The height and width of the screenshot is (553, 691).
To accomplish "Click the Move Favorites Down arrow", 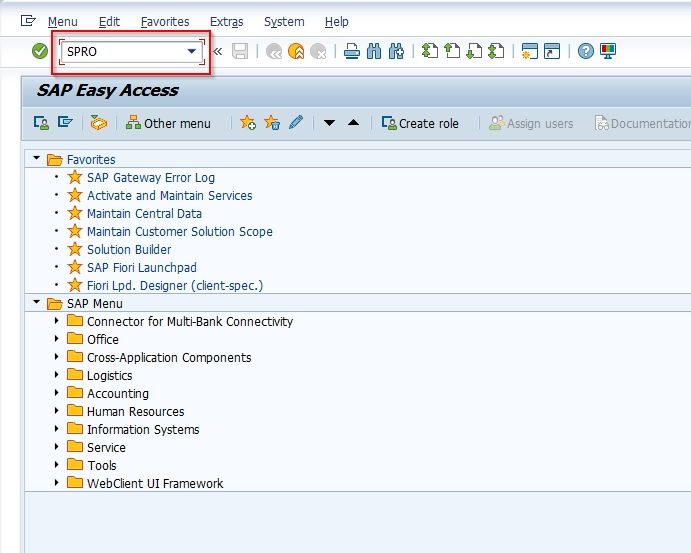I will [329, 123].
